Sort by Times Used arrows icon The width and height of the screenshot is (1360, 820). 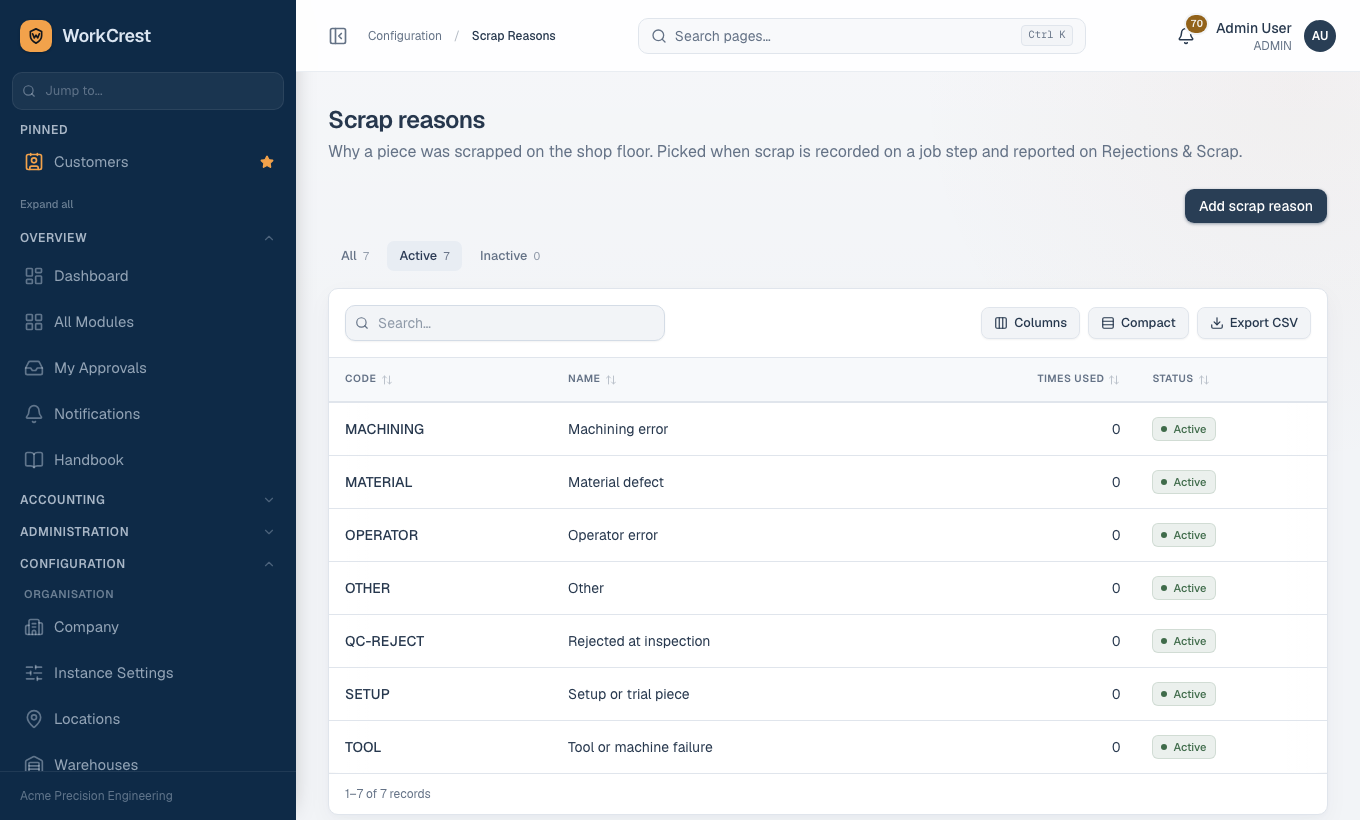coord(1114,380)
